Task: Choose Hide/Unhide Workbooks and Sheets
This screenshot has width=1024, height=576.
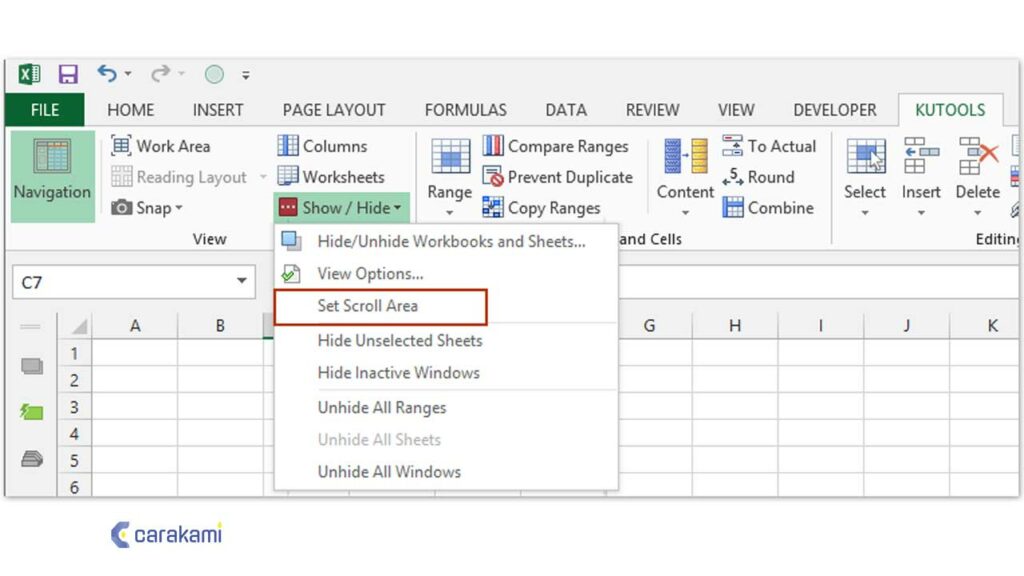Action: [446, 241]
